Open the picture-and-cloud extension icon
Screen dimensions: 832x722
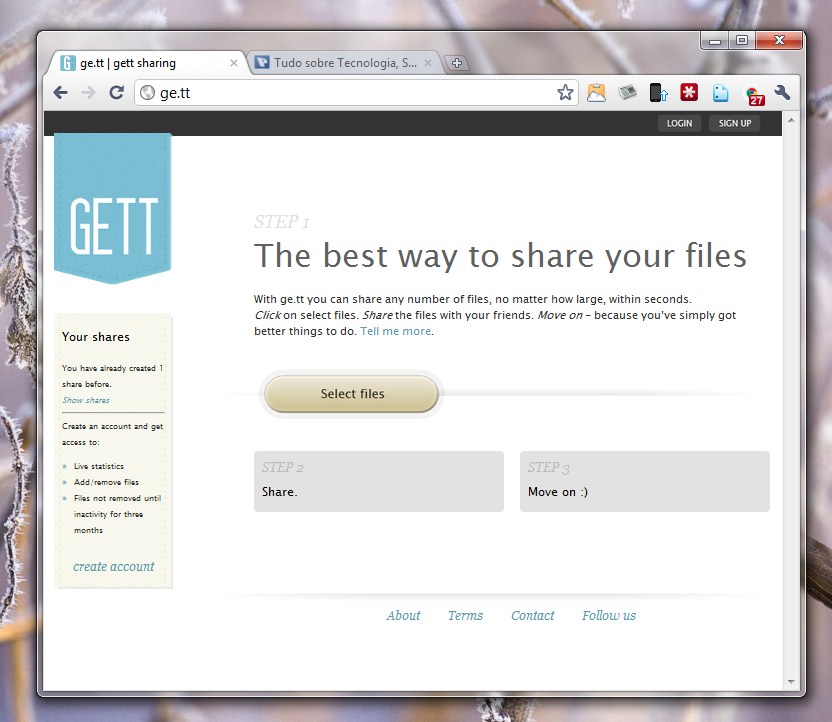(596, 93)
